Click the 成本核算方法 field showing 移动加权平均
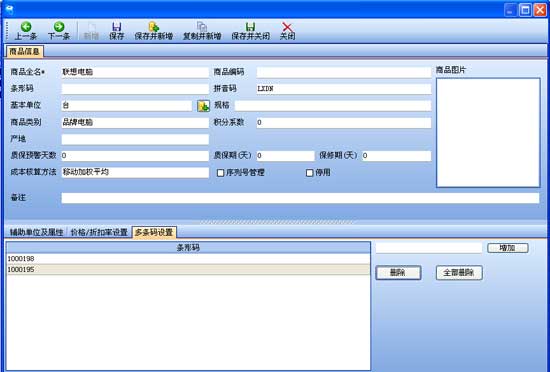 point(135,173)
